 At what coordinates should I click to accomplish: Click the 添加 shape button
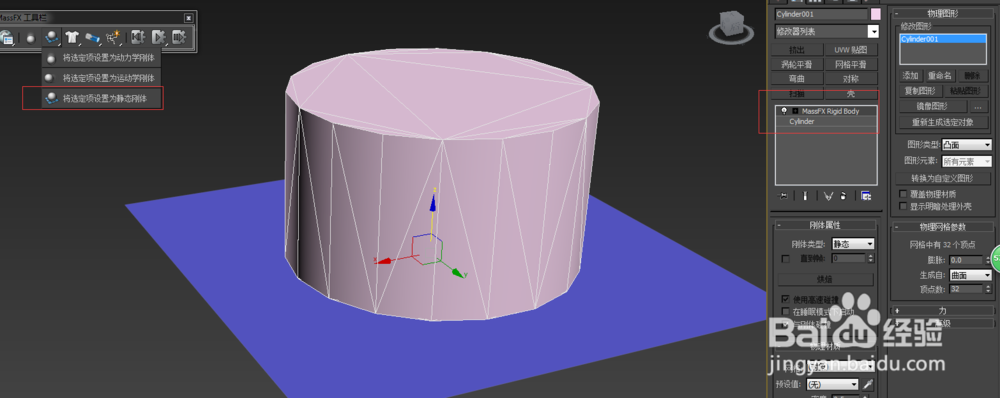[x=911, y=76]
